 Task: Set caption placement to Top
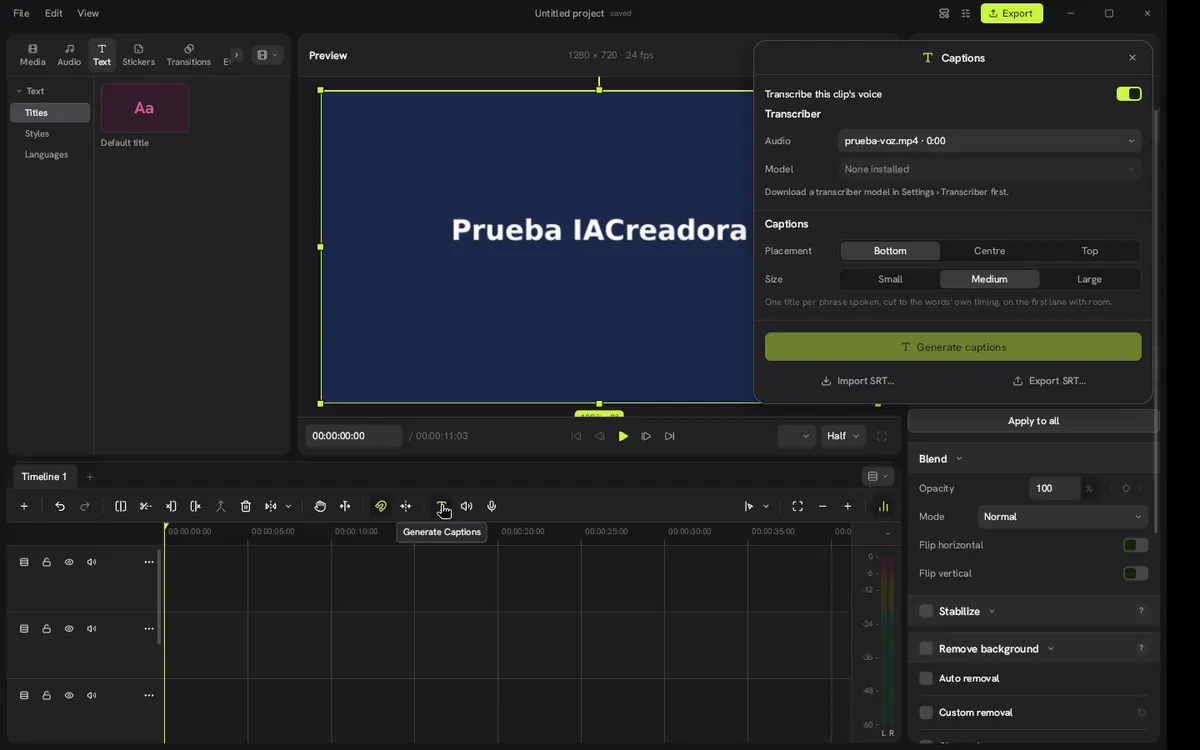(1090, 251)
